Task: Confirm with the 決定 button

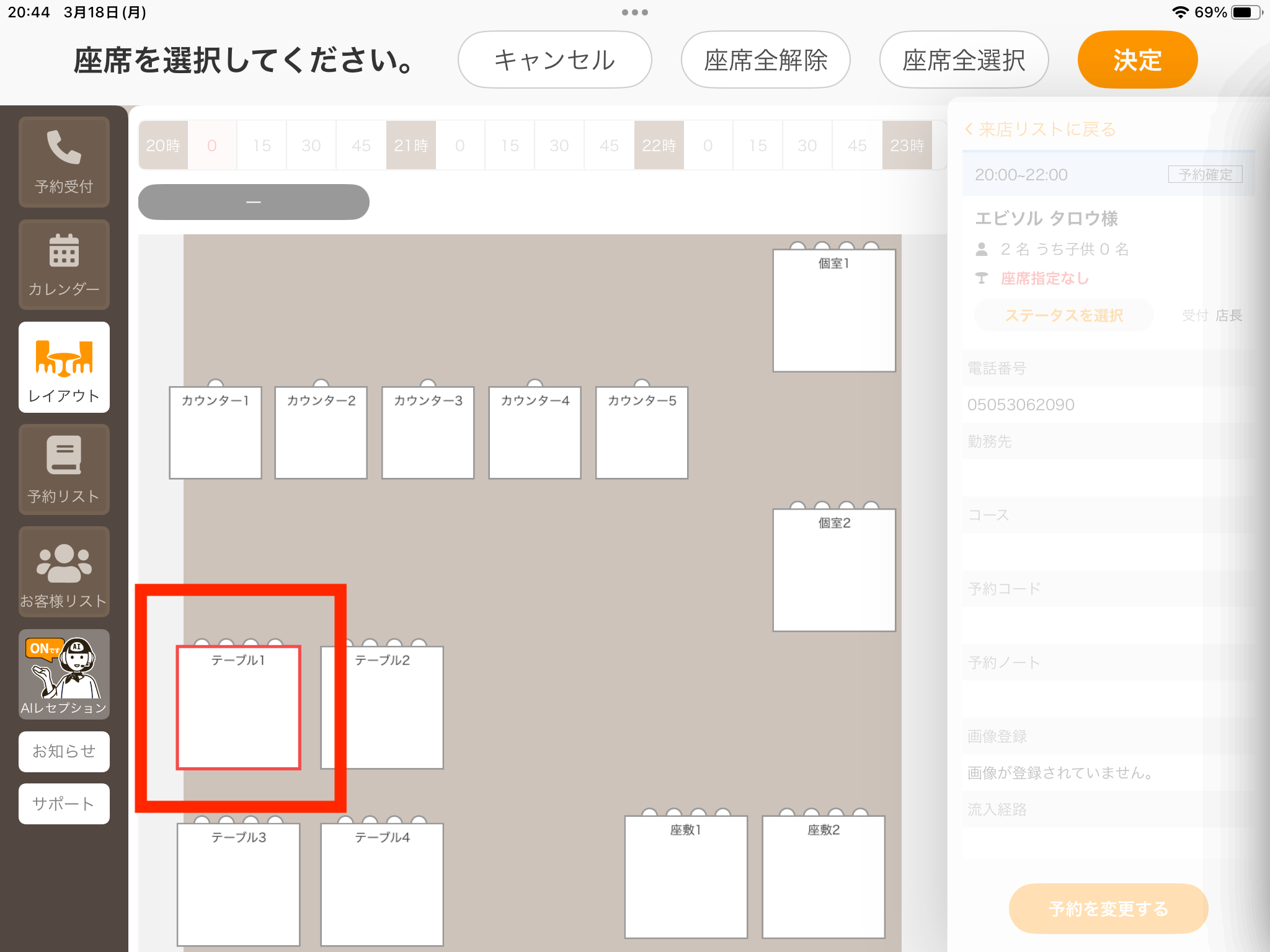Action: (1137, 60)
